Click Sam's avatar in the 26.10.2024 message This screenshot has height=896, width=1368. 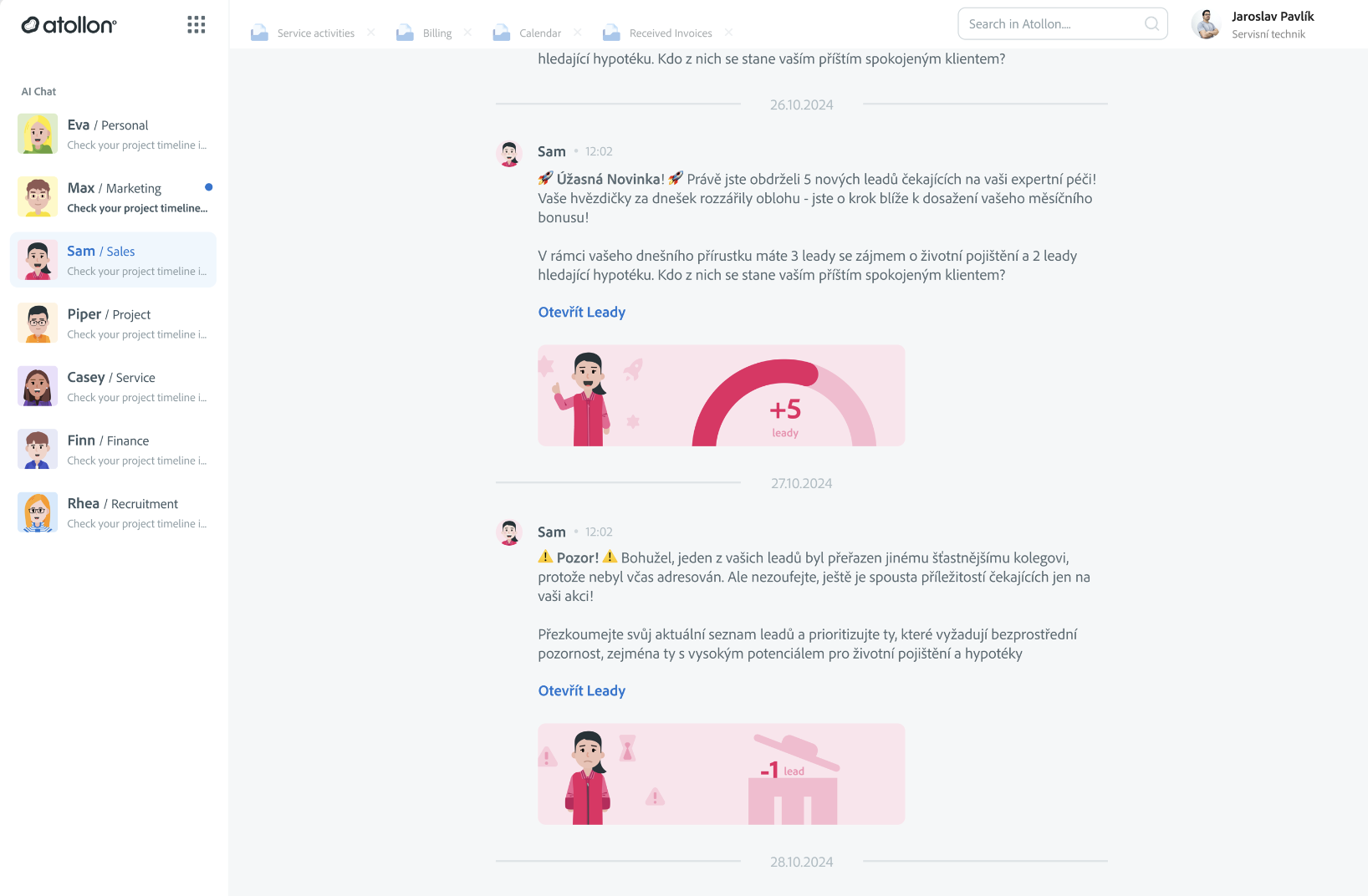pyautogui.click(x=509, y=154)
